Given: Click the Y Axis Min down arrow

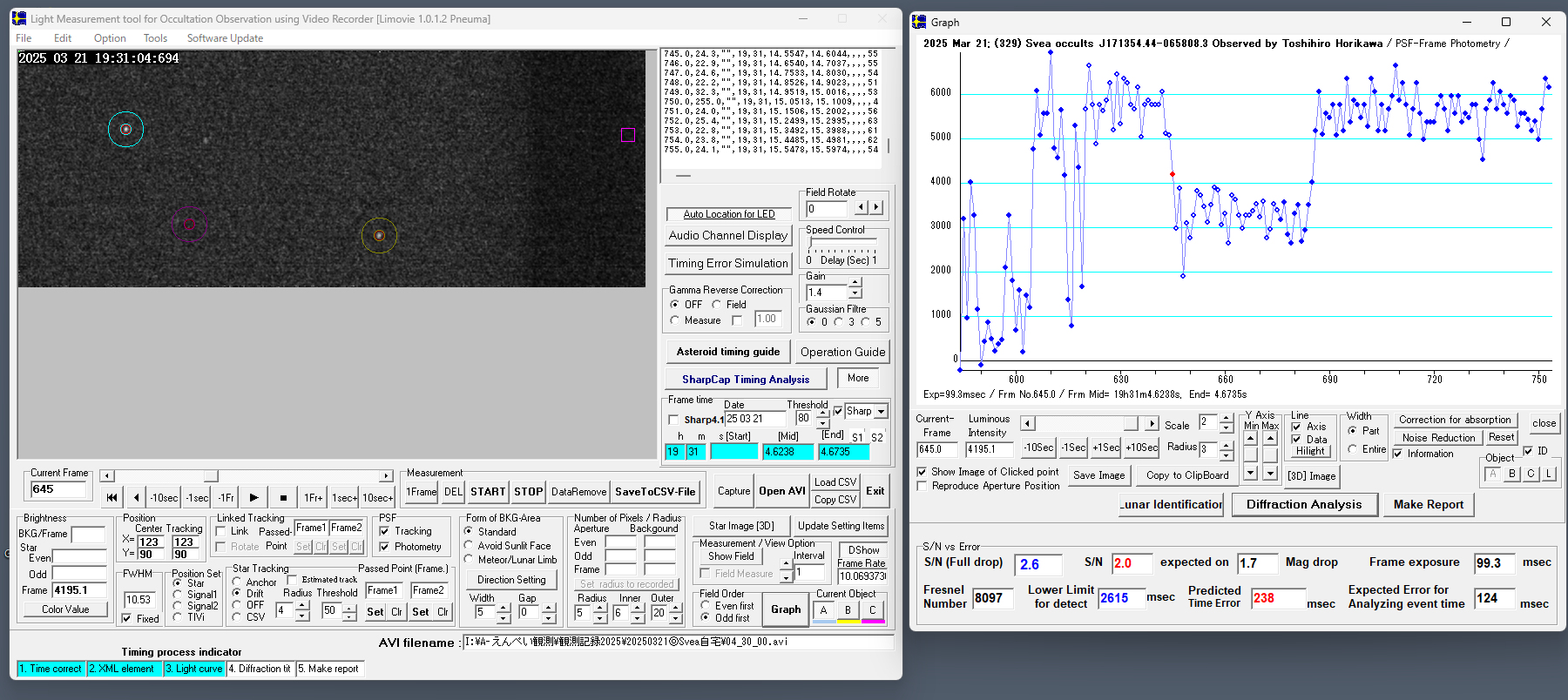Looking at the screenshot, I should (1251, 473).
